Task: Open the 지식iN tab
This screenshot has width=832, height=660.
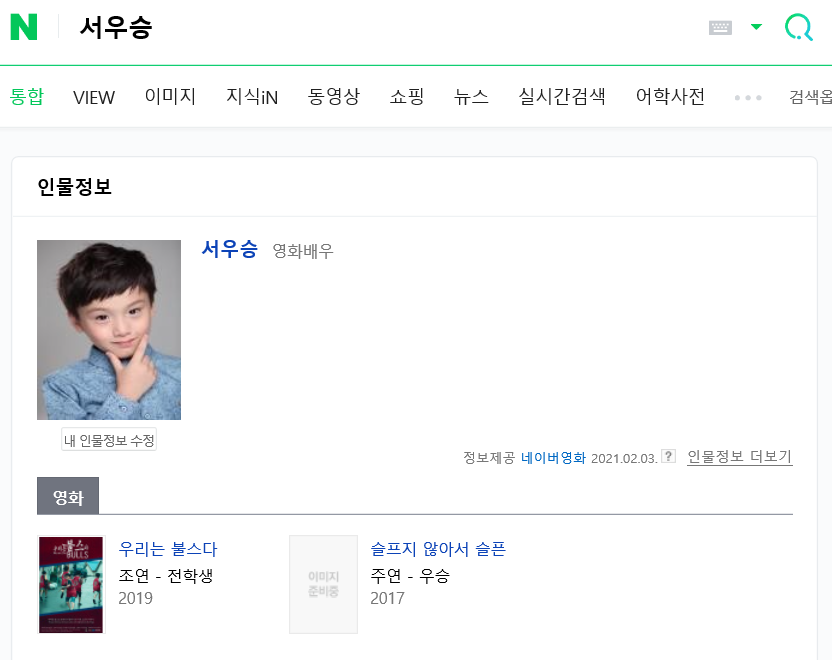Action: (x=252, y=97)
